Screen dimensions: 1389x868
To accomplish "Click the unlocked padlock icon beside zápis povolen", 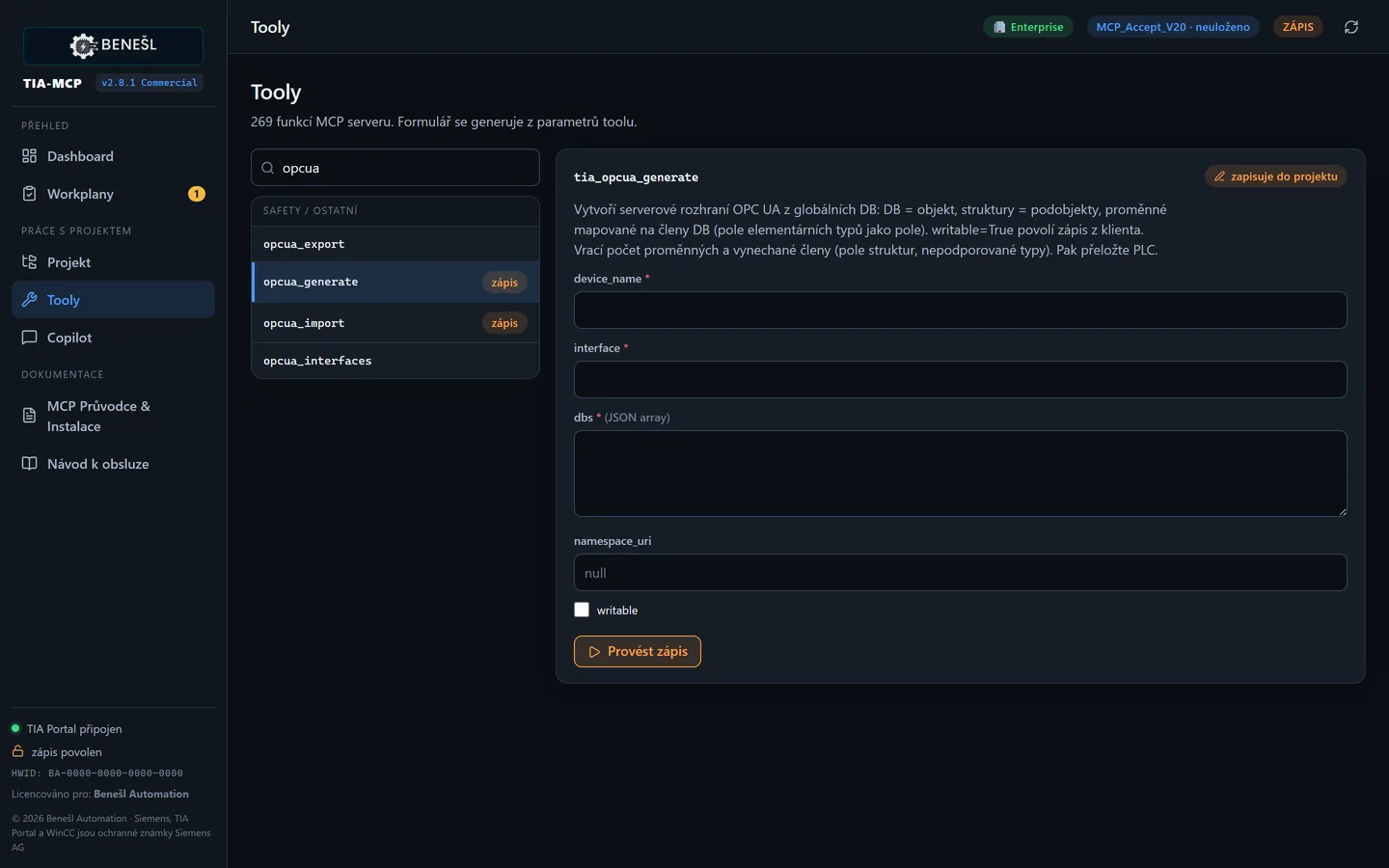I will [x=17, y=751].
